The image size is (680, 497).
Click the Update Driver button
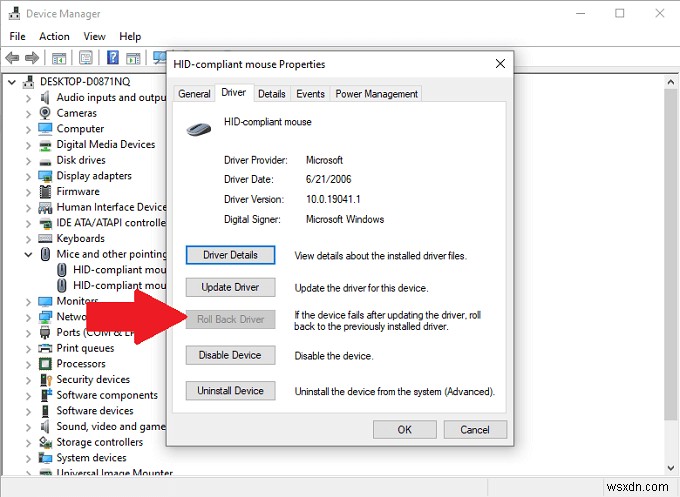(230, 287)
